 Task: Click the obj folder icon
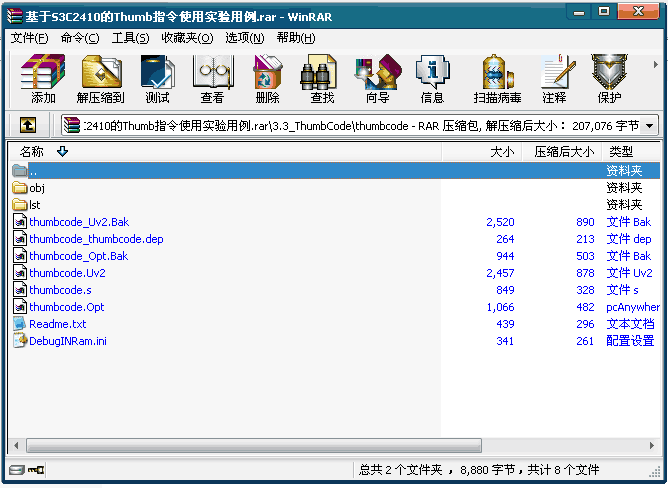[20, 188]
